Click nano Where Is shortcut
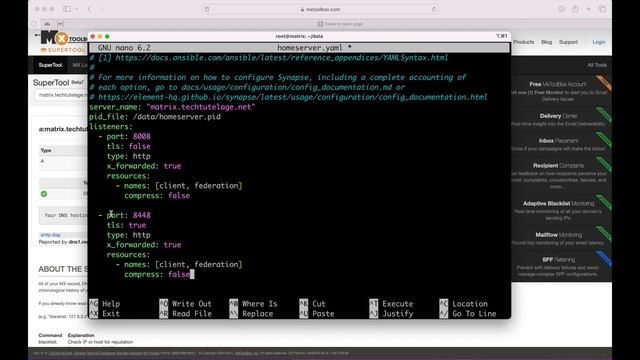Image resolution: width=640 pixels, height=360 pixels. point(253,304)
